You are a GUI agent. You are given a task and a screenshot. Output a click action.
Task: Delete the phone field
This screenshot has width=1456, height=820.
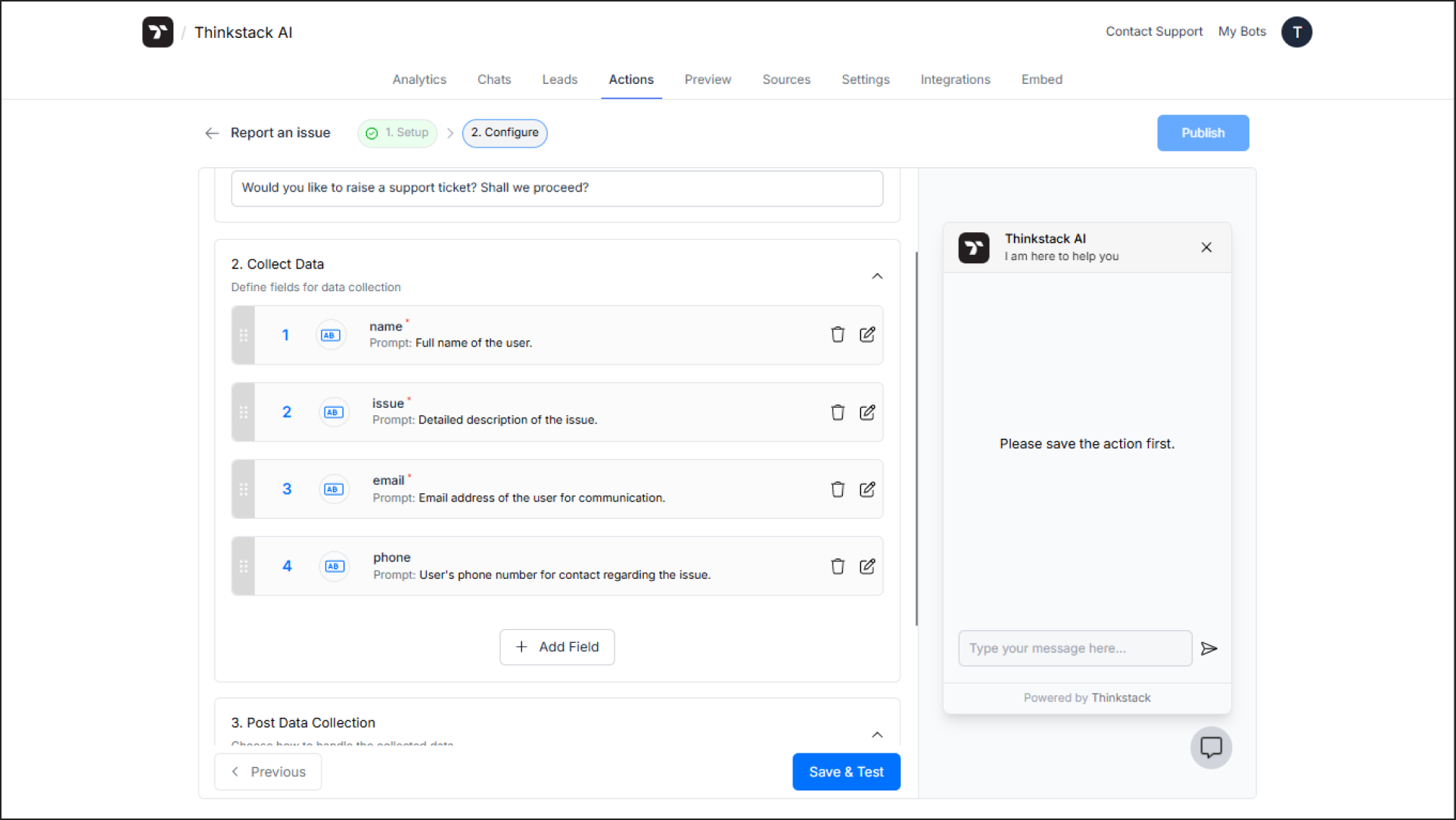pyautogui.click(x=837, y=567)
